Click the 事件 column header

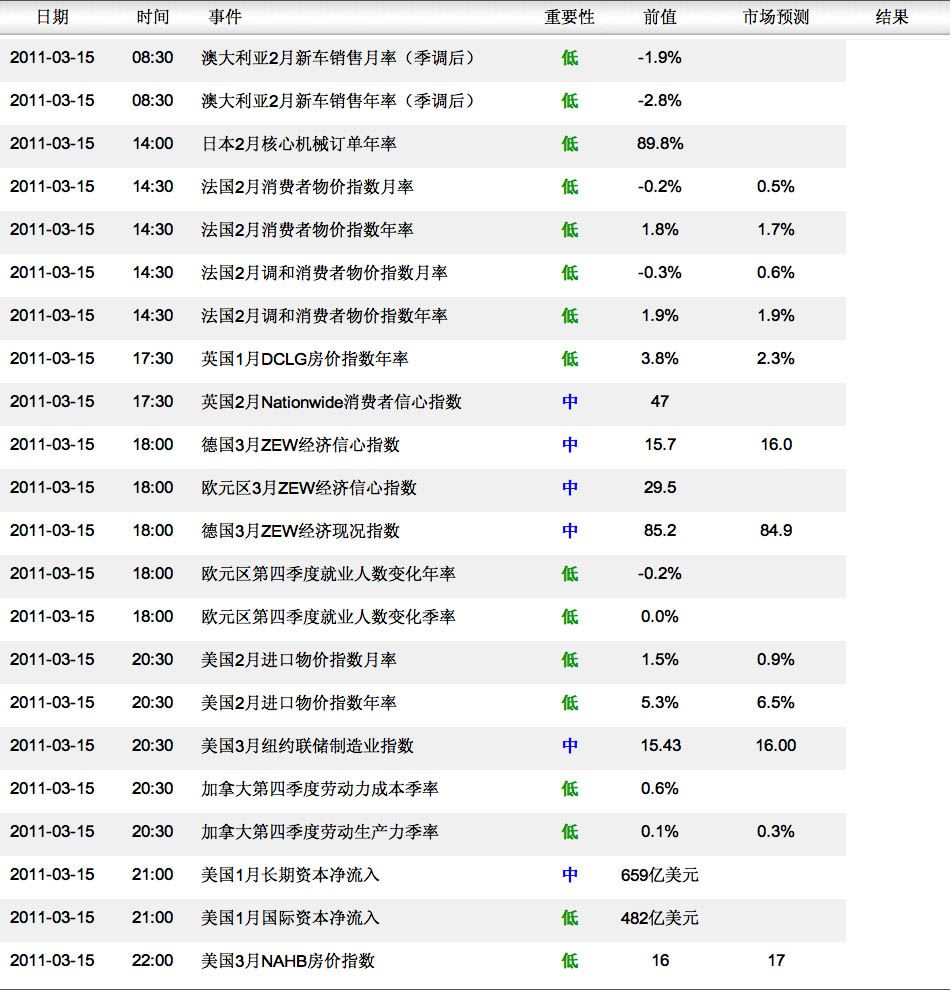(225, 17)
